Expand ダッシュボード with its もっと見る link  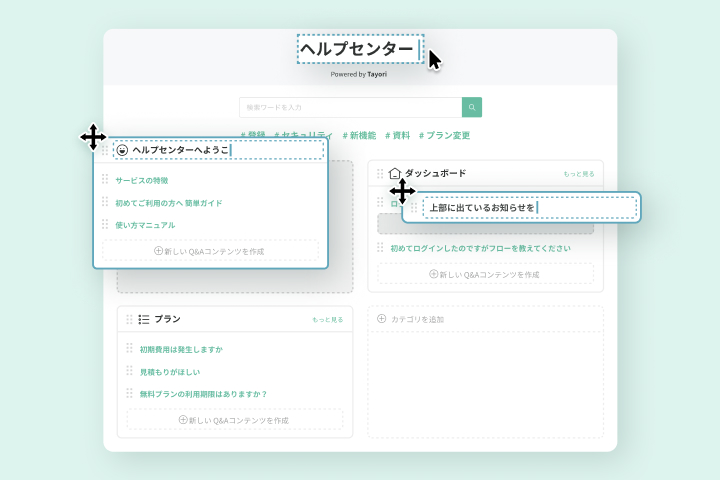pos(578,174)
